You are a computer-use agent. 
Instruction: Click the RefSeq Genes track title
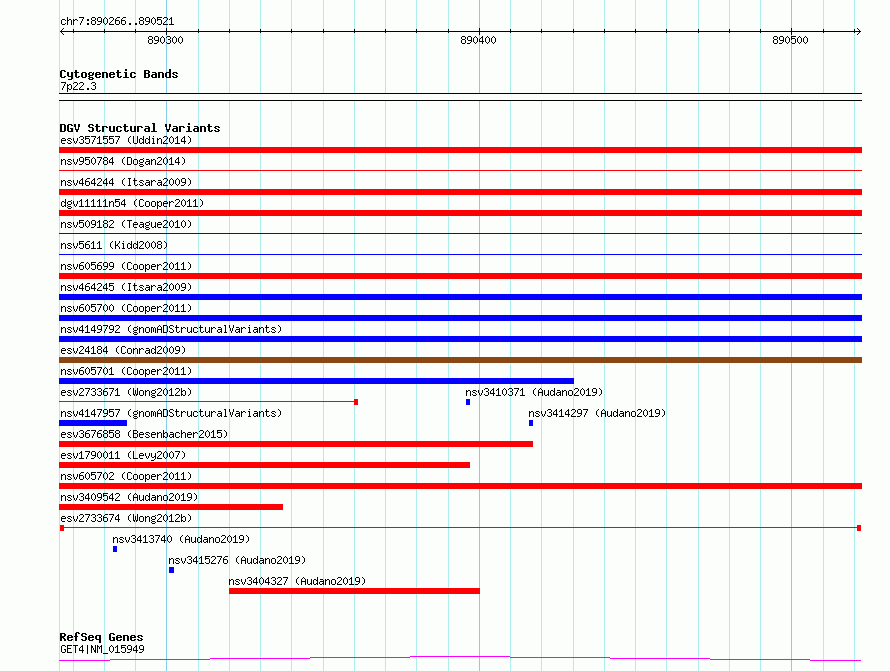pos(101,637)
